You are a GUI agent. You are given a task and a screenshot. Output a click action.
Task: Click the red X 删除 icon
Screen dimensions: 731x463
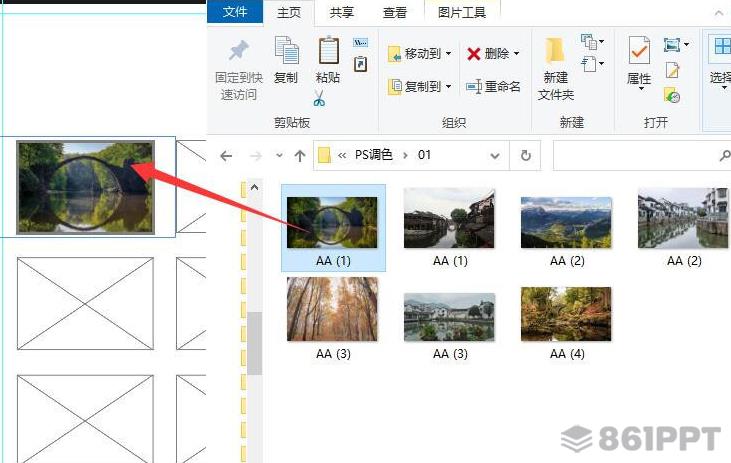point(474,54)
